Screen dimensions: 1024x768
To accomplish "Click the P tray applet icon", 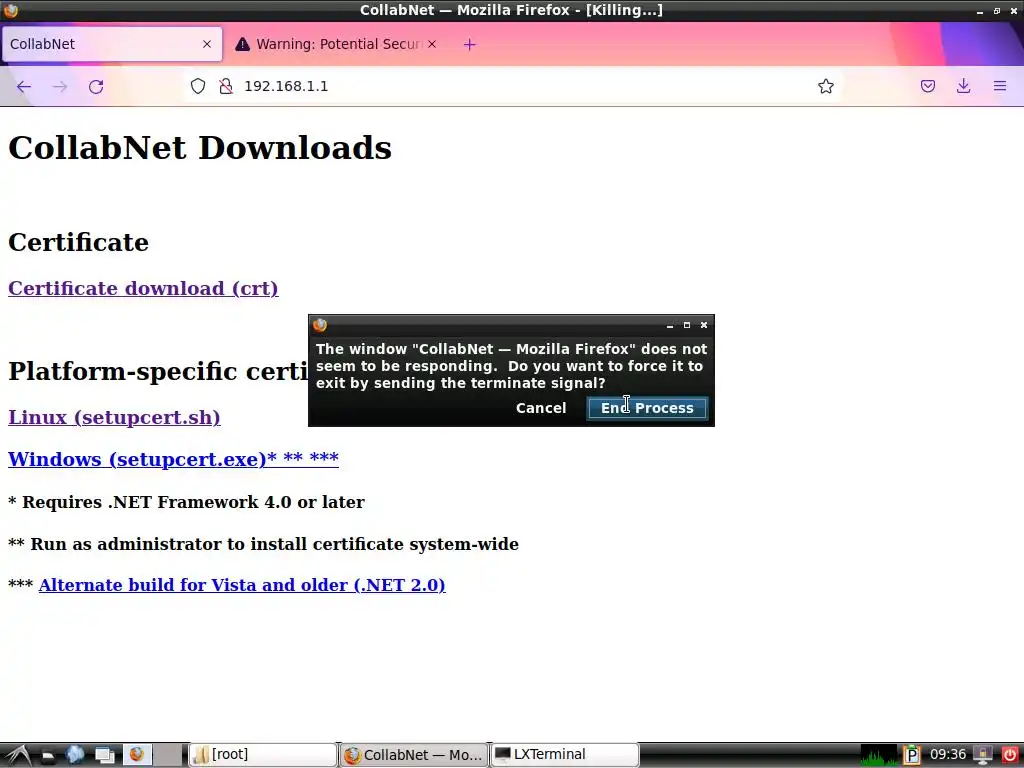I will pyautogui.click(x=912, y=756).
